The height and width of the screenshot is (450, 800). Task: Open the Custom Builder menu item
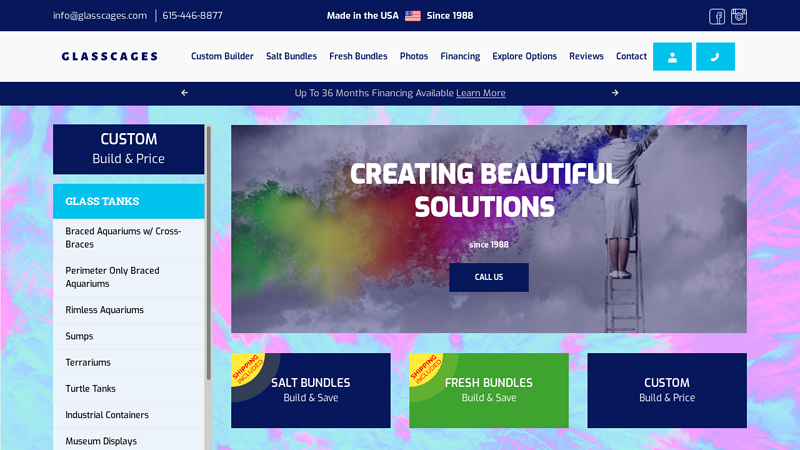(x=222, y=57)
